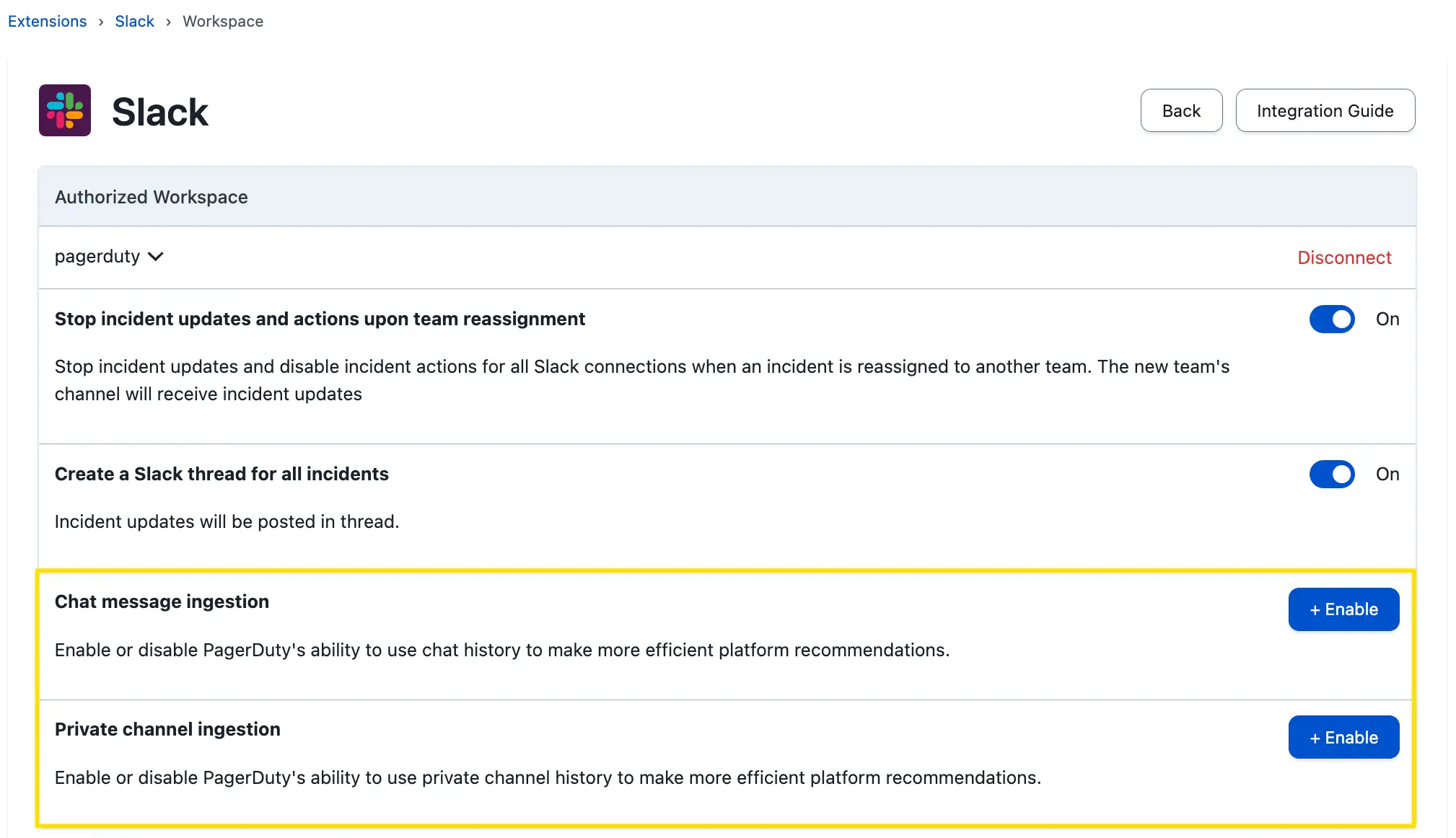Enable Private channel ingestion

[1343, 737]
